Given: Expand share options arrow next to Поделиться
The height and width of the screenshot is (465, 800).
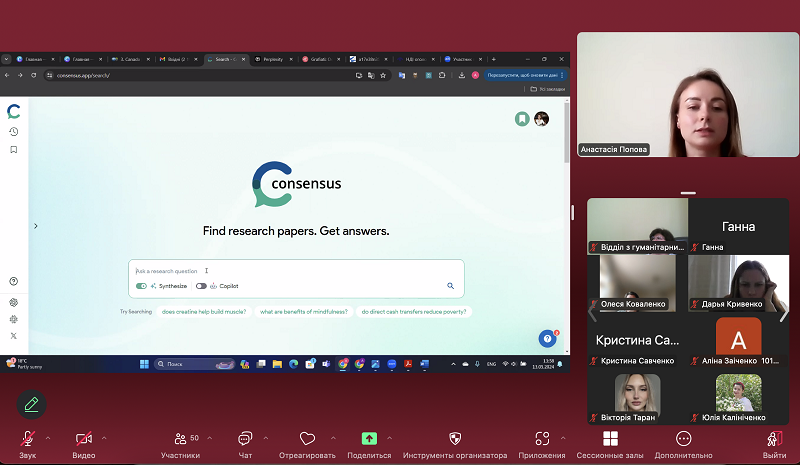Looking at the screenshot, I should [x=388, y=438].
